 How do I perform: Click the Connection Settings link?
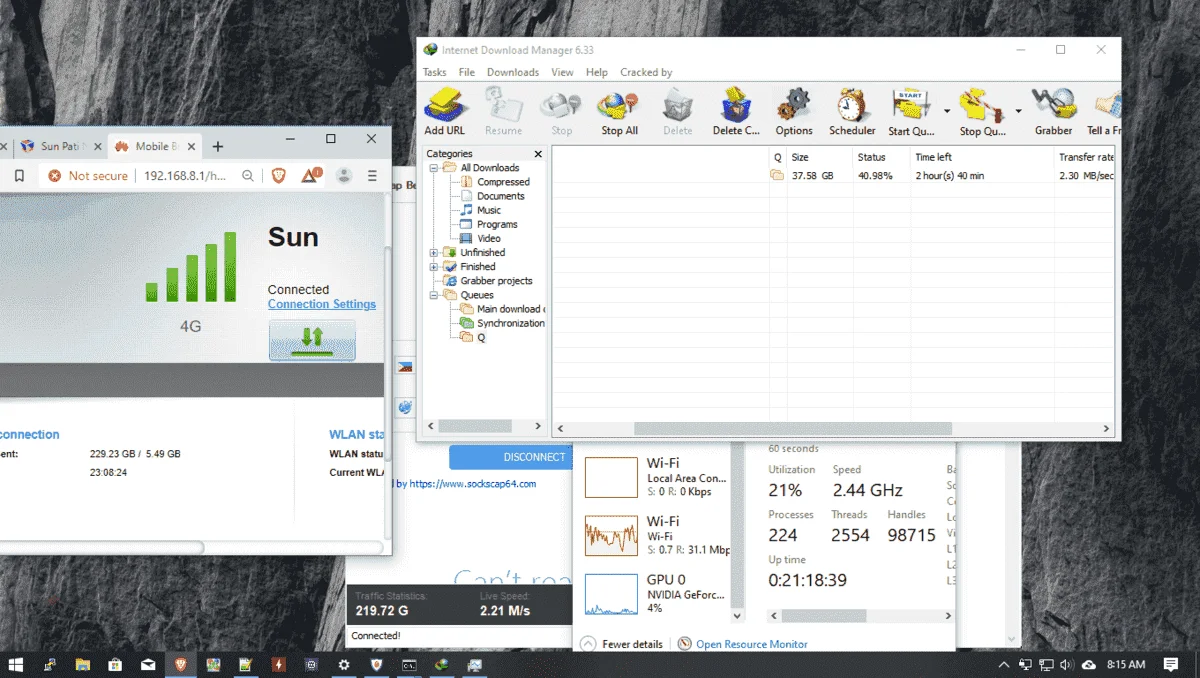[x=322, y=304]
